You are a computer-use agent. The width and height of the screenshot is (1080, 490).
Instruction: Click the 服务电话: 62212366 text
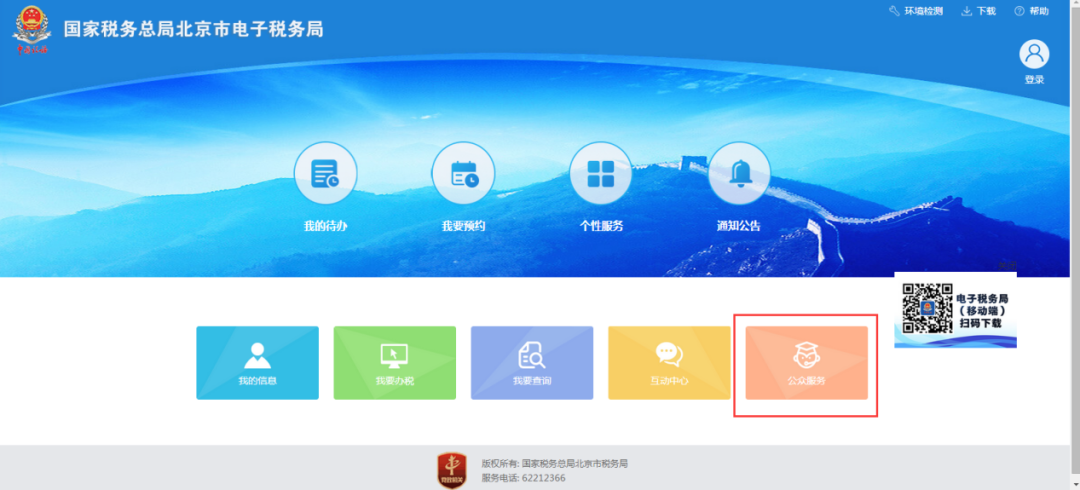(523, 478)
